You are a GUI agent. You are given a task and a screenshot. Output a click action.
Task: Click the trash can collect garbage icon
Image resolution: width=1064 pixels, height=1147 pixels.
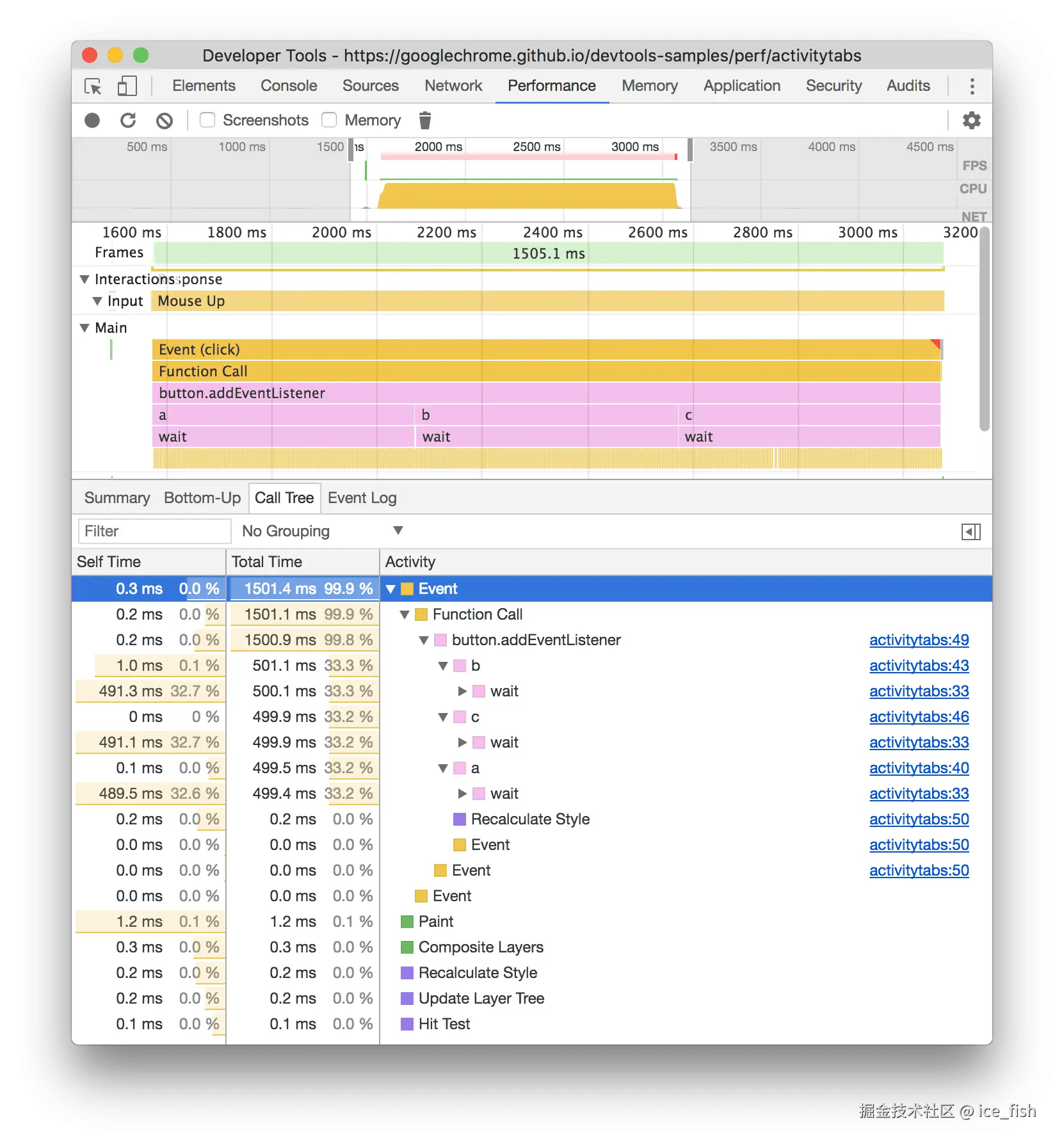425,120
